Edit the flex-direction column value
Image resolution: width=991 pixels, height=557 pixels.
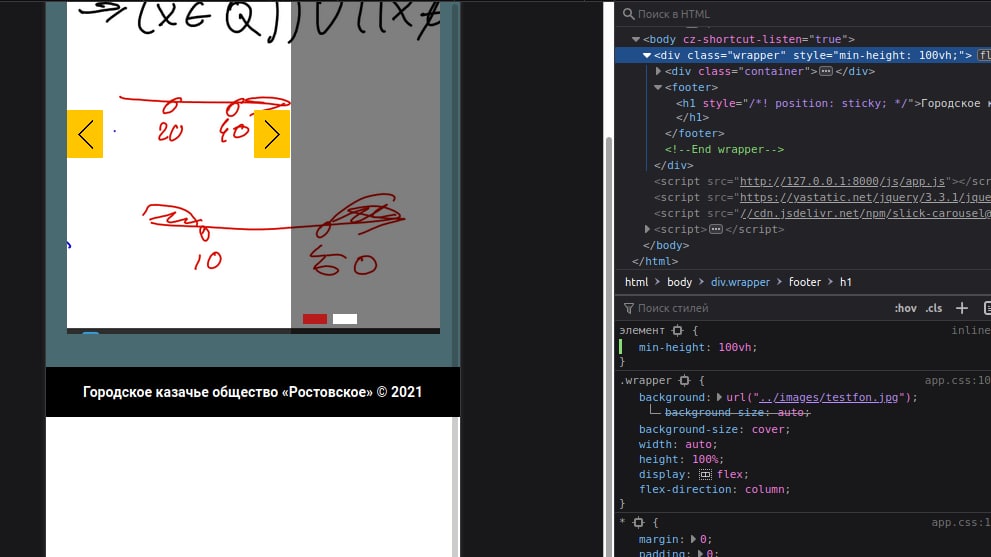(764, 489)
